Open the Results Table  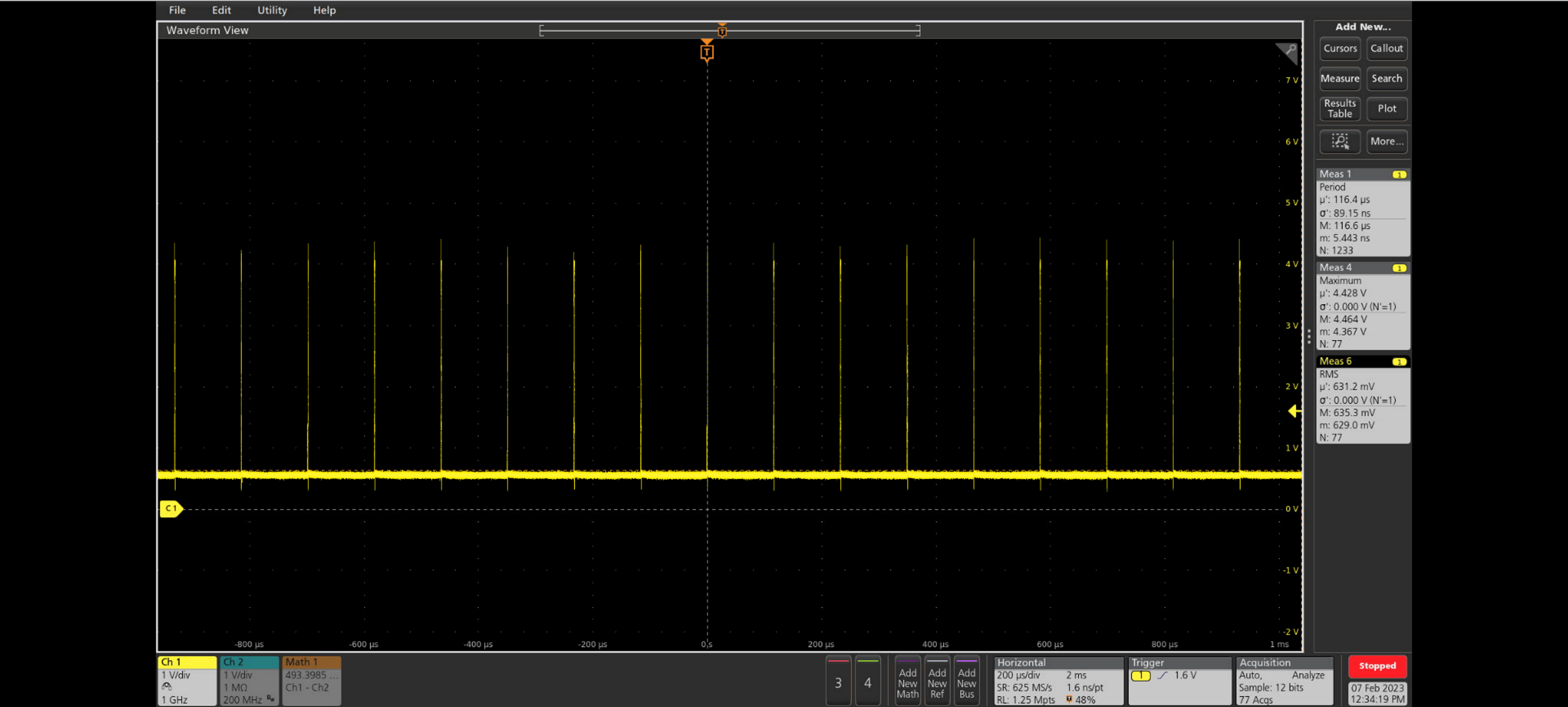1340,108
